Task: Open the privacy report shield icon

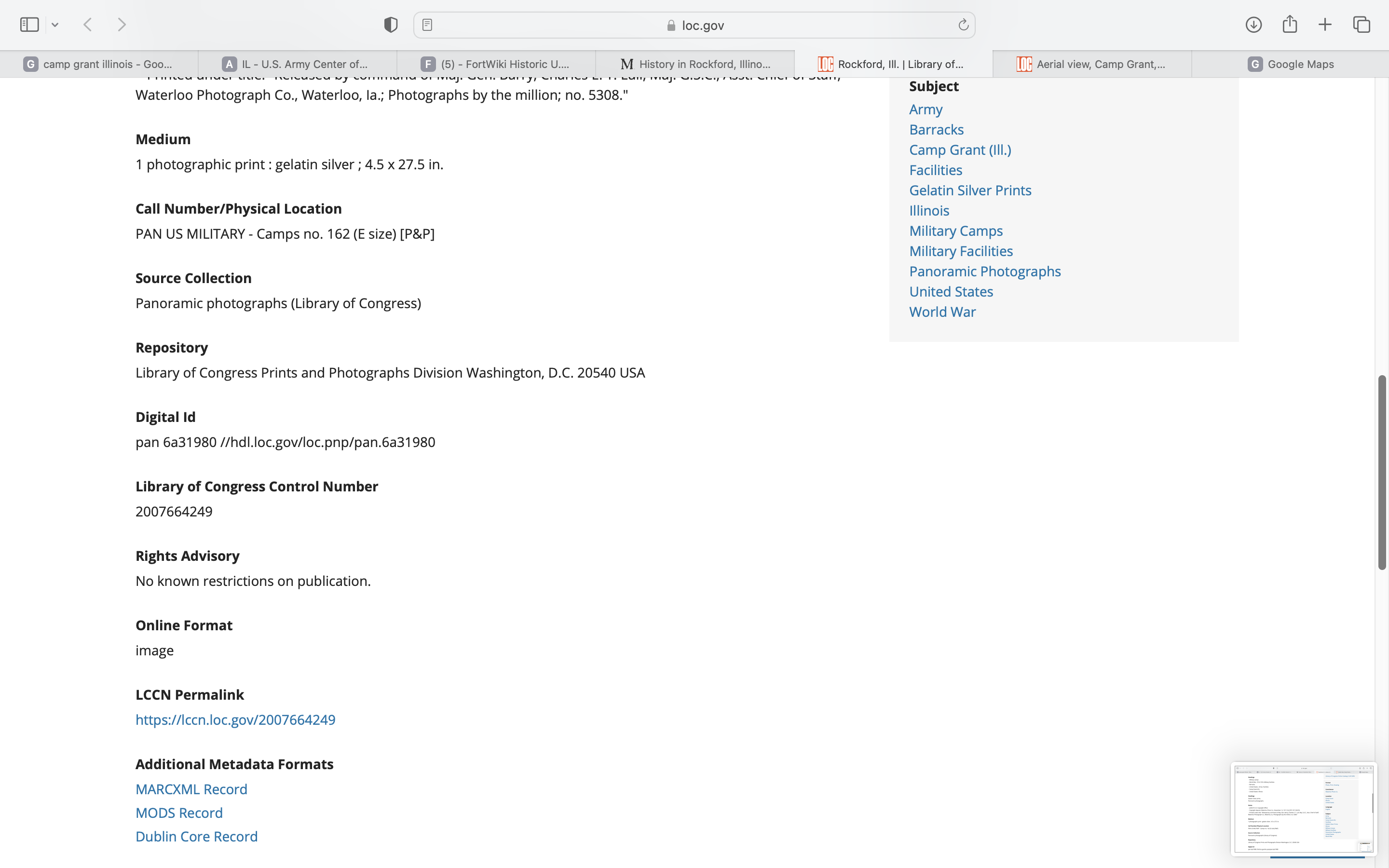Action: pyautogui.click(x=391, y=25)
